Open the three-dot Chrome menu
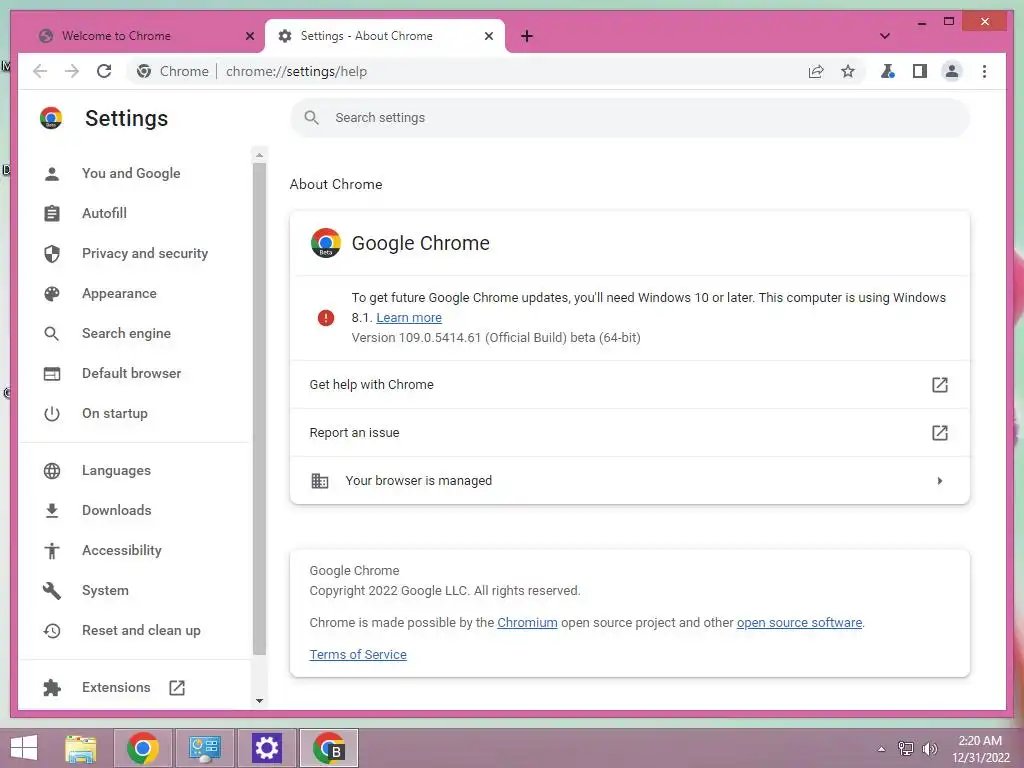1024x768 pixels. 984,71
